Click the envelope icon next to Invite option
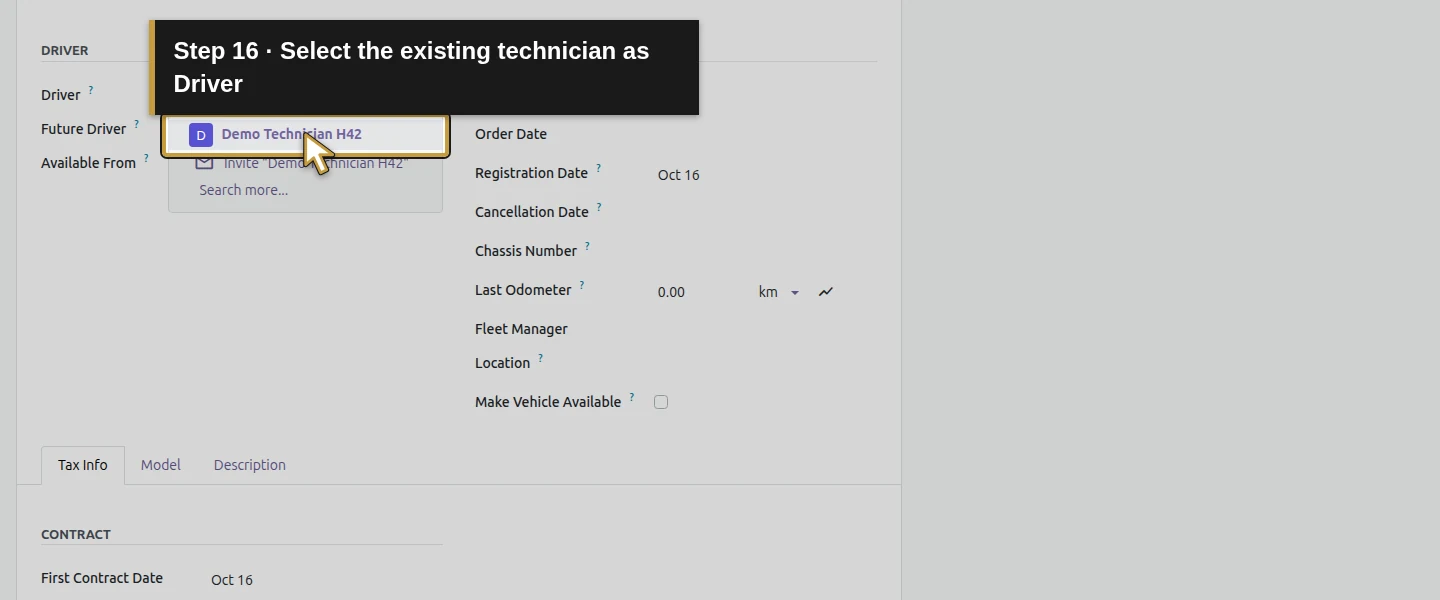This screenshot has width=1440, height=600. tap(204, 162)
